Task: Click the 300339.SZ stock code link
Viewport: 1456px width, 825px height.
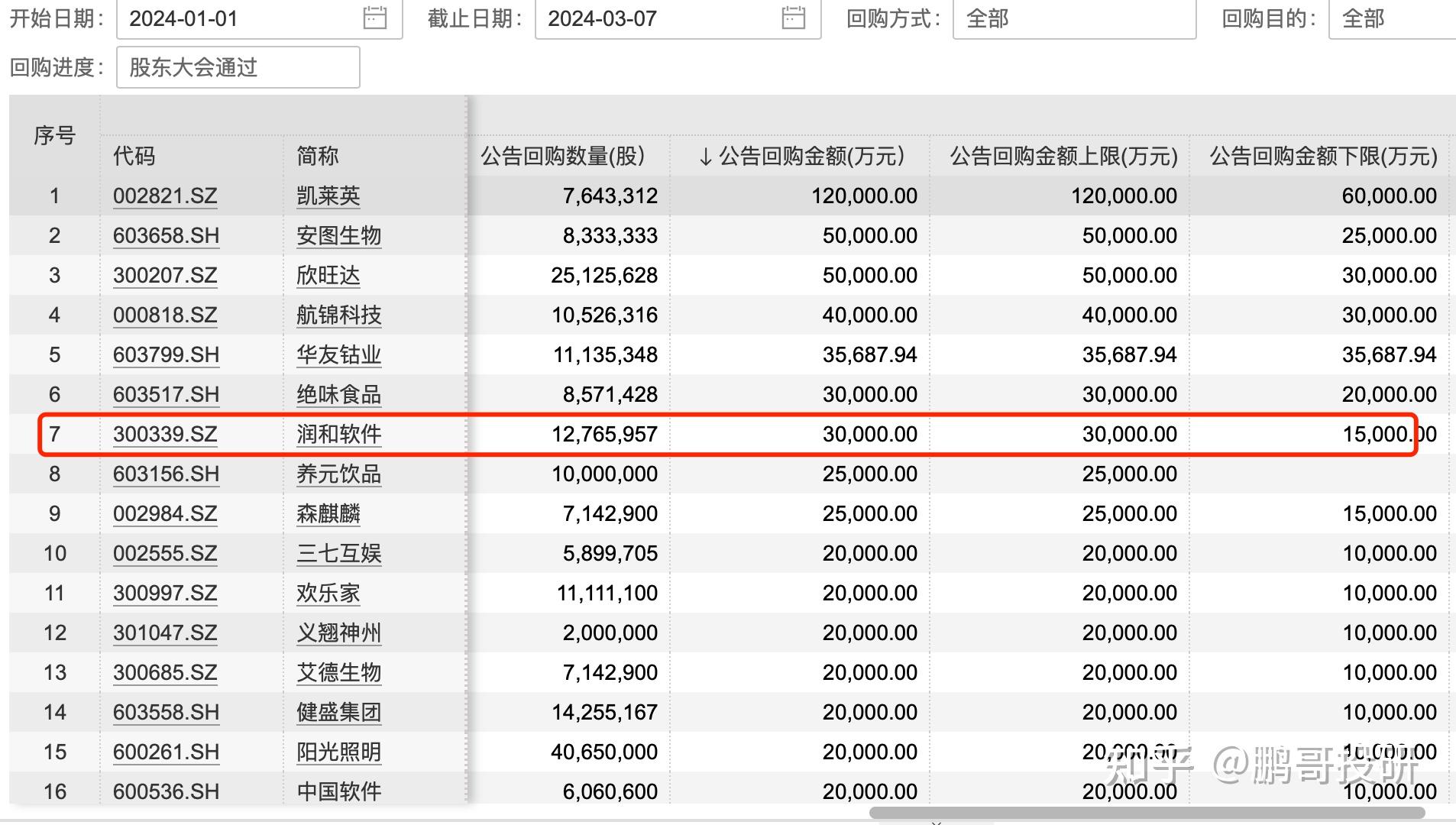Action: tap(164, 434)
